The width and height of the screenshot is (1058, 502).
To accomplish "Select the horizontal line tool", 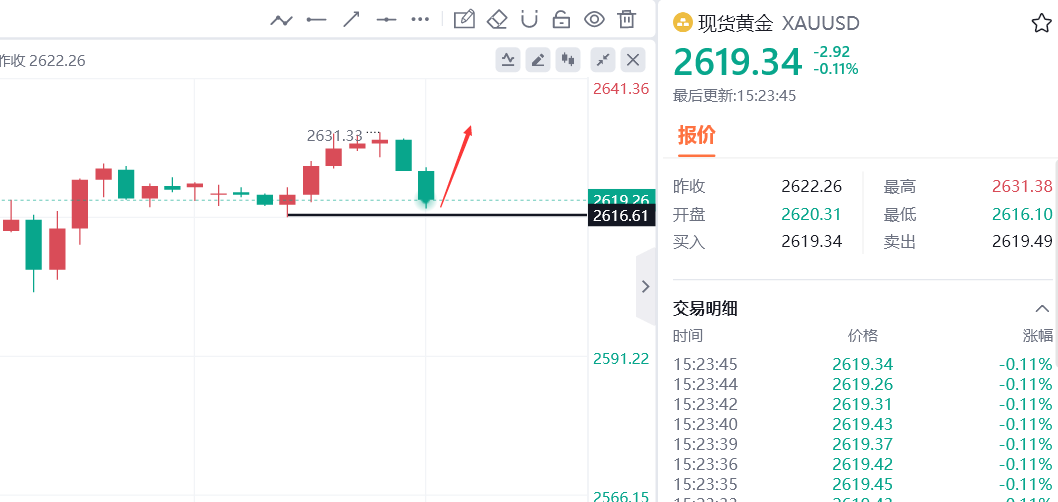I will 386,19.
